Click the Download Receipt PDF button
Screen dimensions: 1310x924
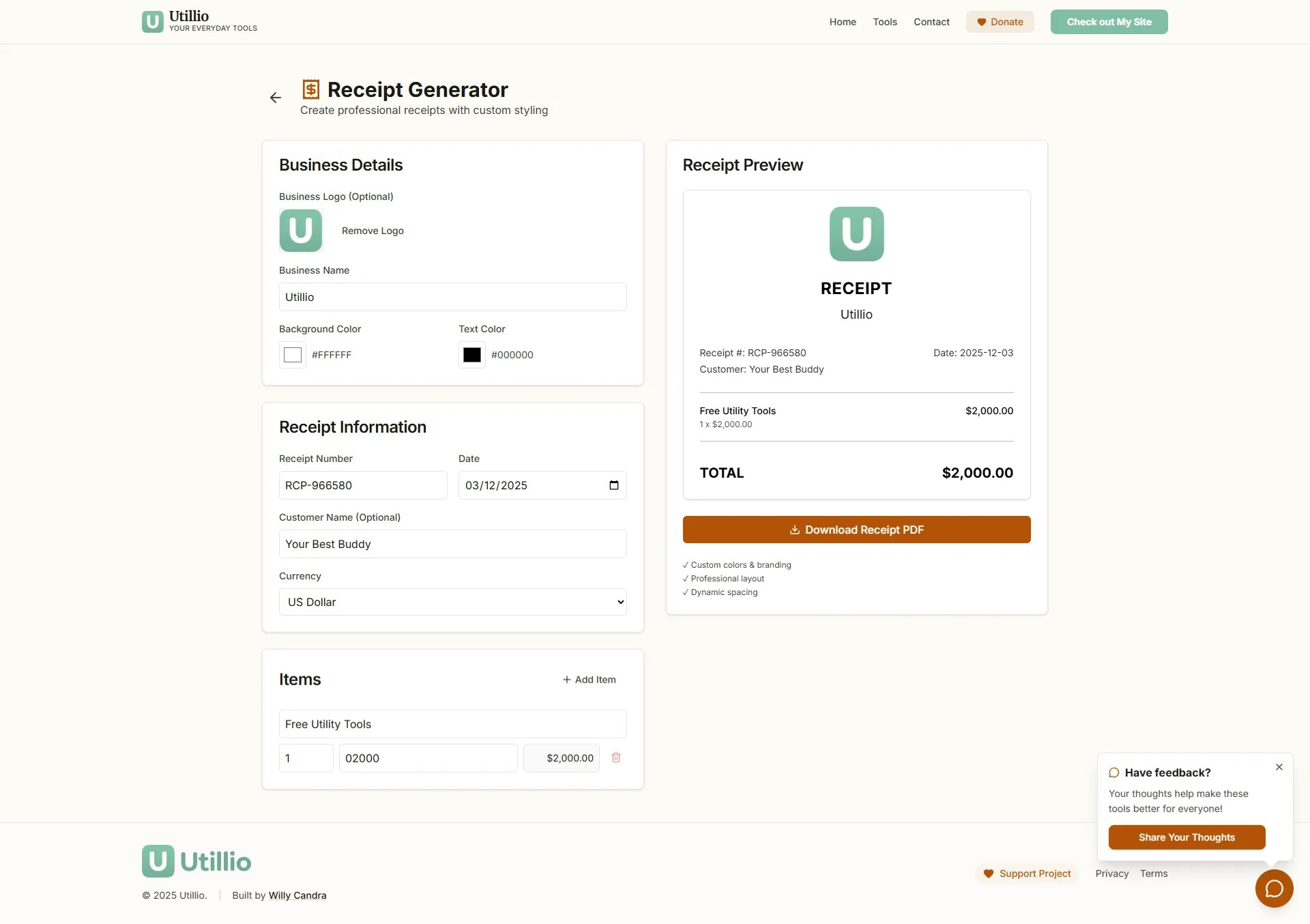[x=856, y=530]
